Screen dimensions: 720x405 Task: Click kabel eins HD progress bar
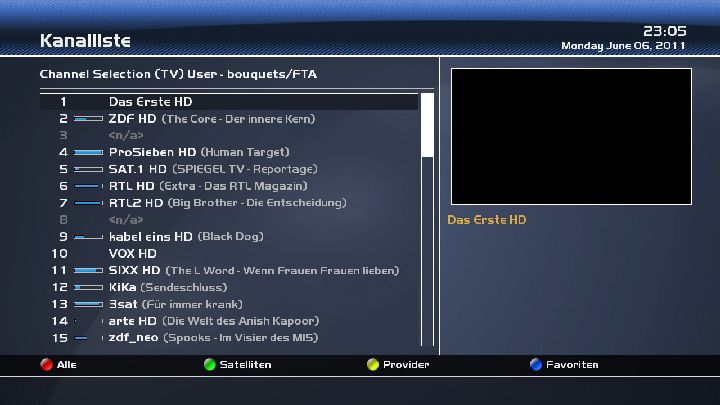point(89,237)
